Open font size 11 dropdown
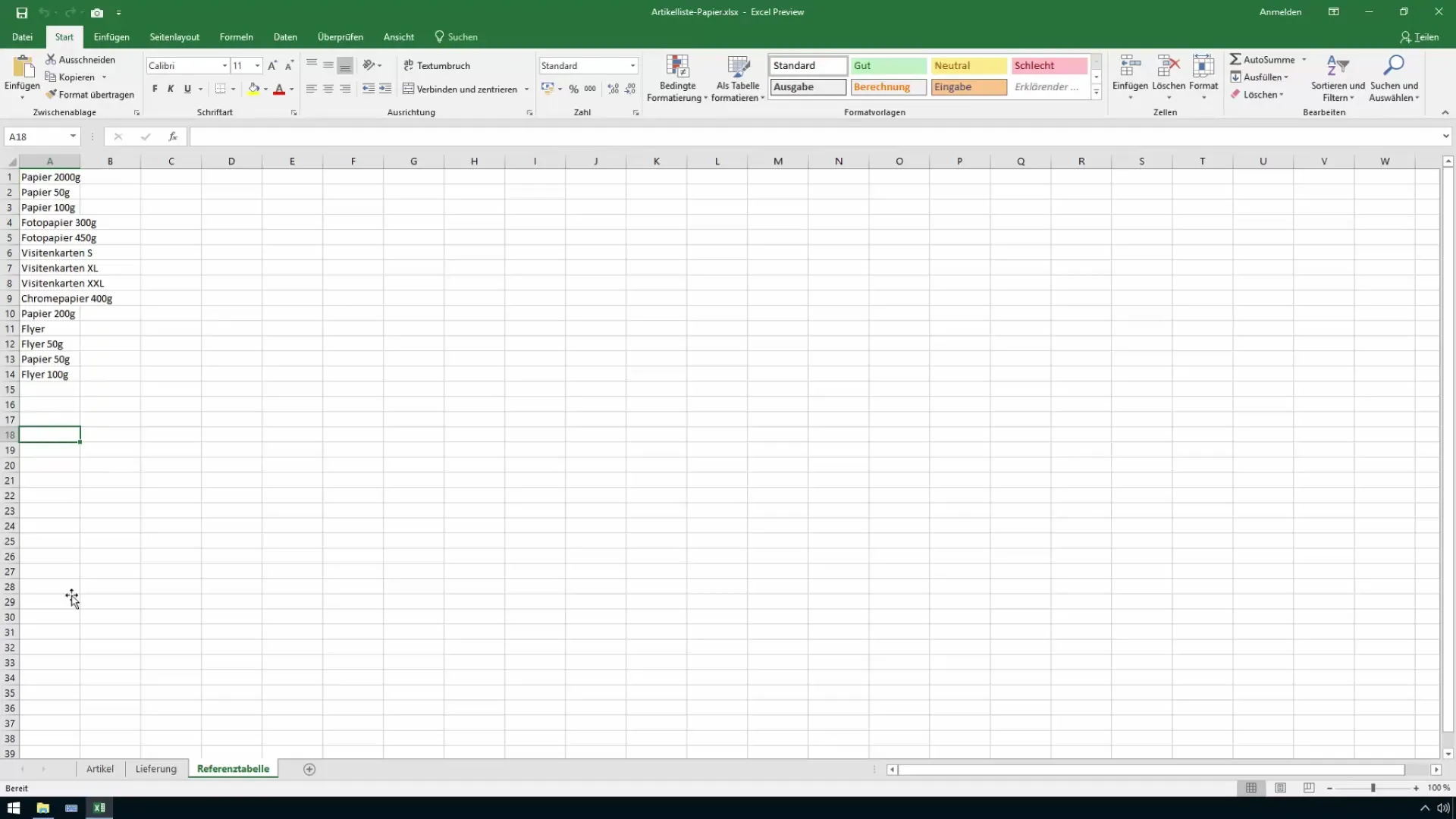Screen dimensions: 1456x819 (x=258, y=66)
